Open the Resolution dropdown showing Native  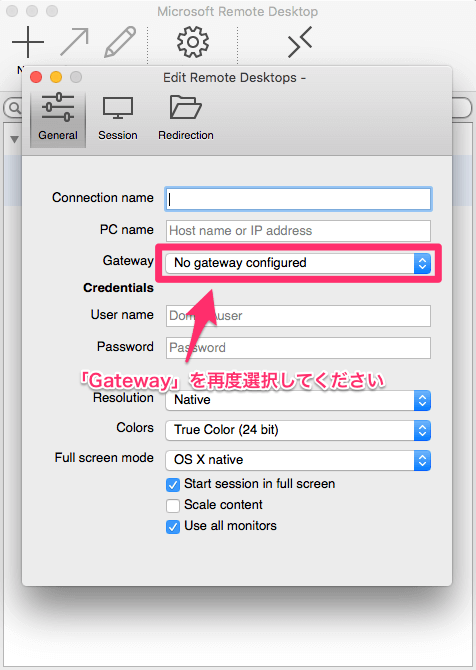pos(298,400)
